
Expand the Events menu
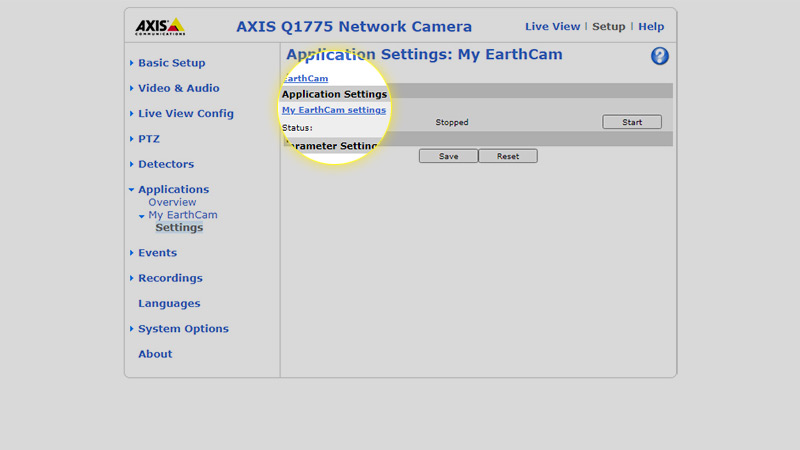[157, 253]
